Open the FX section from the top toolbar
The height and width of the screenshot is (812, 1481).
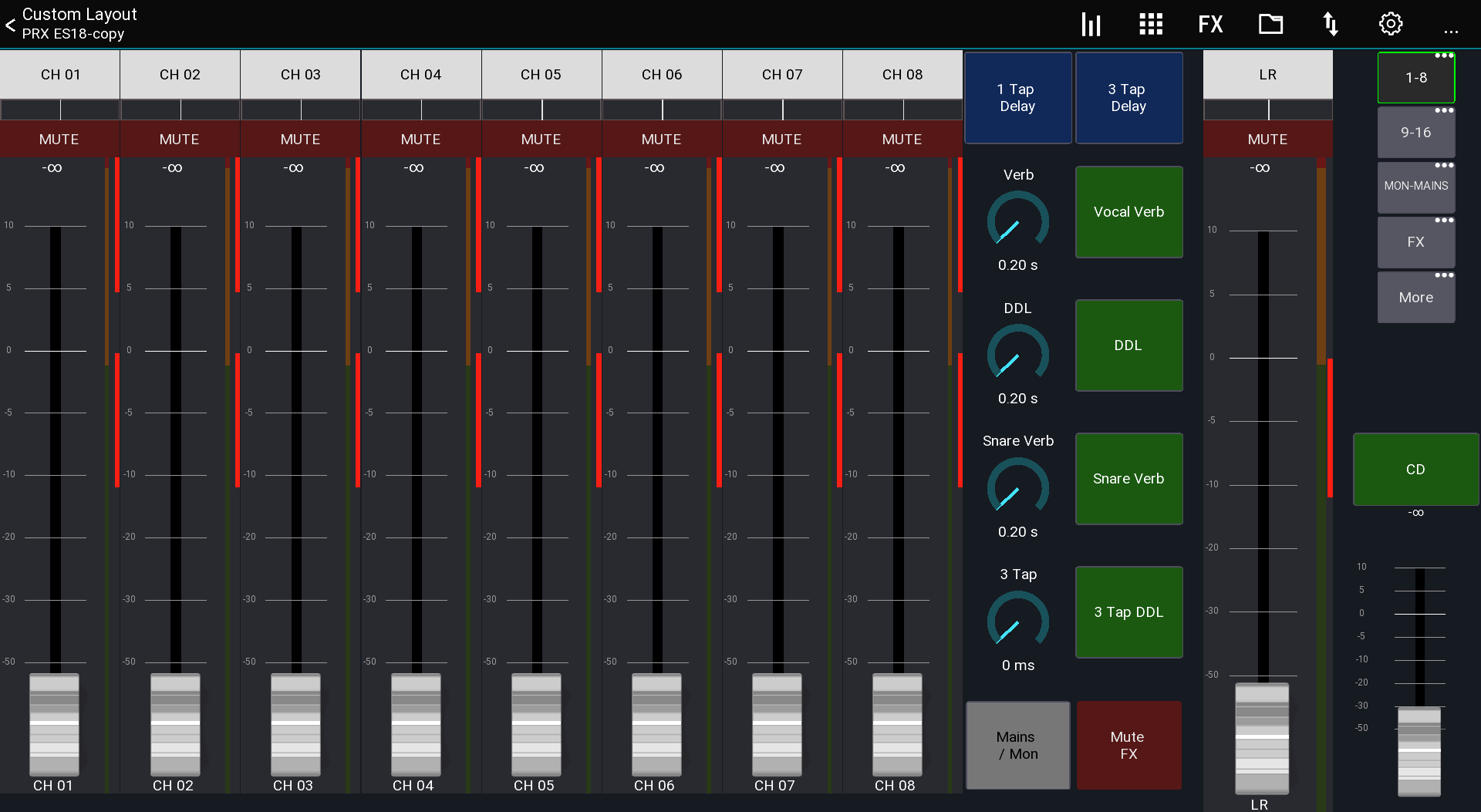pos(1209,24)
